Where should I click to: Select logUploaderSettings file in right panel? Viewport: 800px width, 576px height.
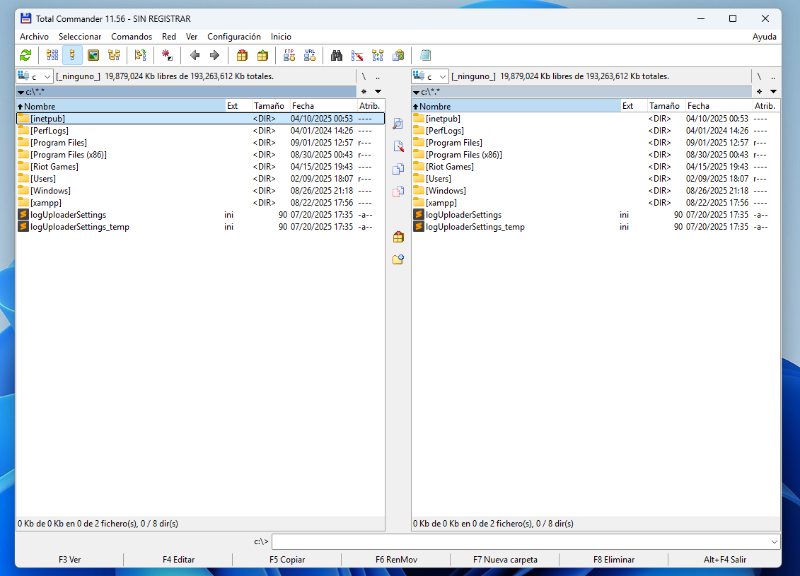point(596,215)
